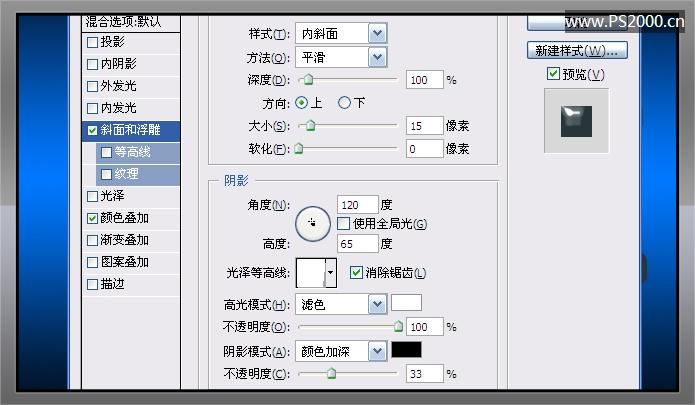
Task: Click the style preview thumbnail
Action: tap(576, 121)
